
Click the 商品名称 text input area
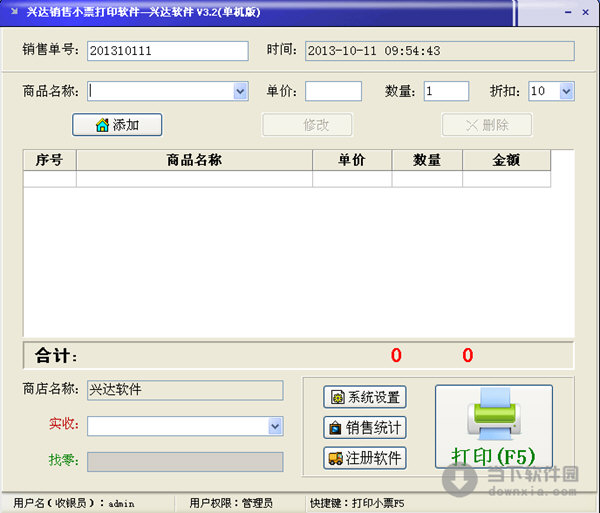click(160, 91)
